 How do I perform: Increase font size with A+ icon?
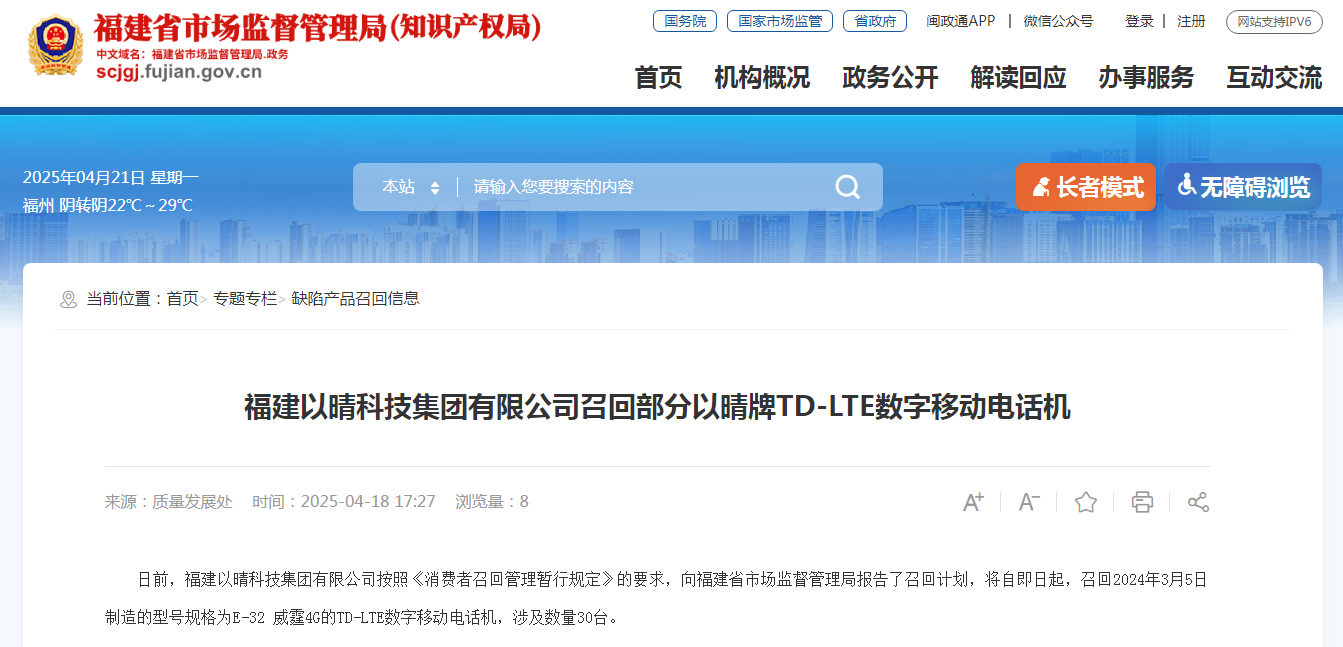(973, 502)
